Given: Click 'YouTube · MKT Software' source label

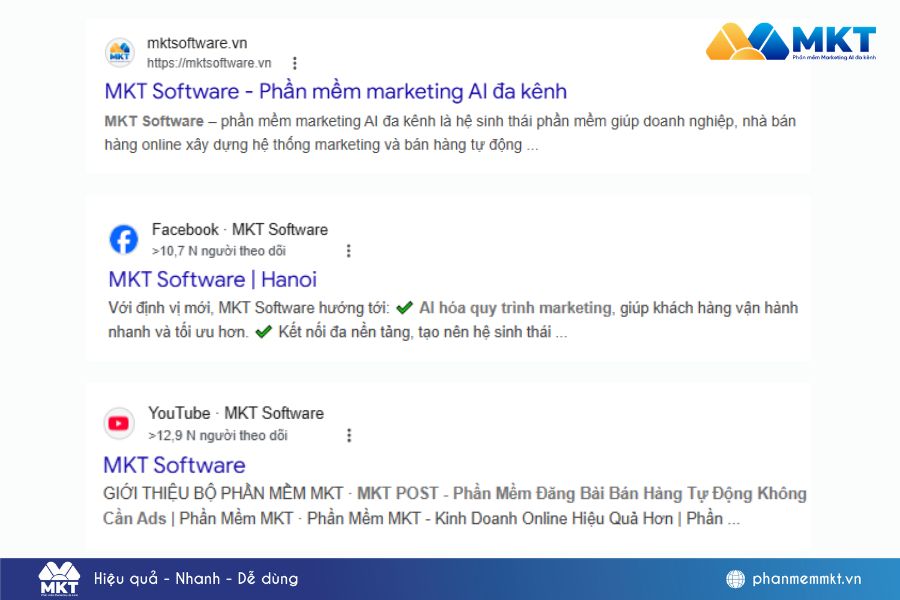Looking at the screenshot, I should point(236,413).
